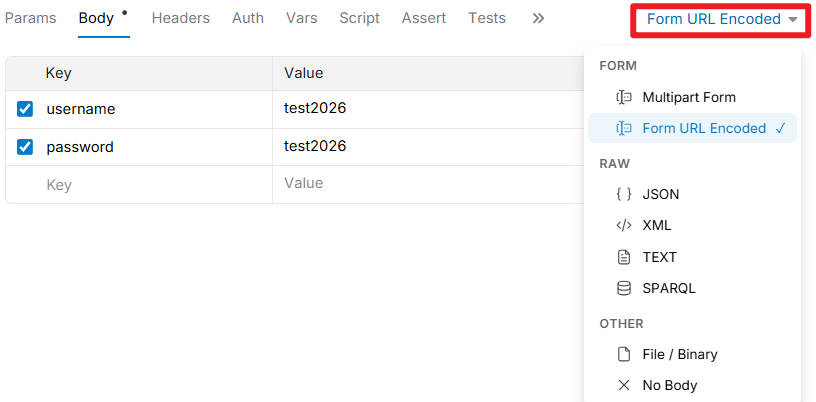The height and width of the screenshot is (402, 816).
Task: Click the File / Binary page icon
Action: [623, 354]
